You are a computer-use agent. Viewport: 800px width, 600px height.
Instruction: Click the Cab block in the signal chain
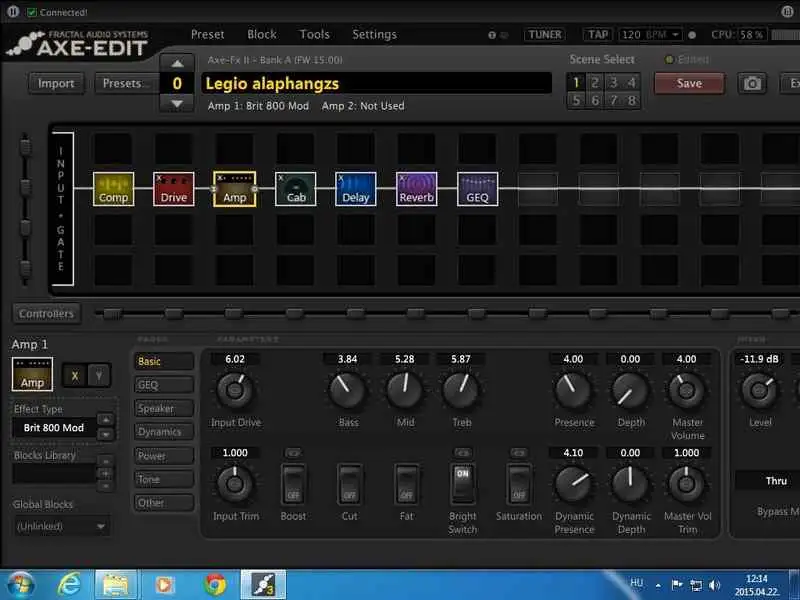[x=296, y=188]
